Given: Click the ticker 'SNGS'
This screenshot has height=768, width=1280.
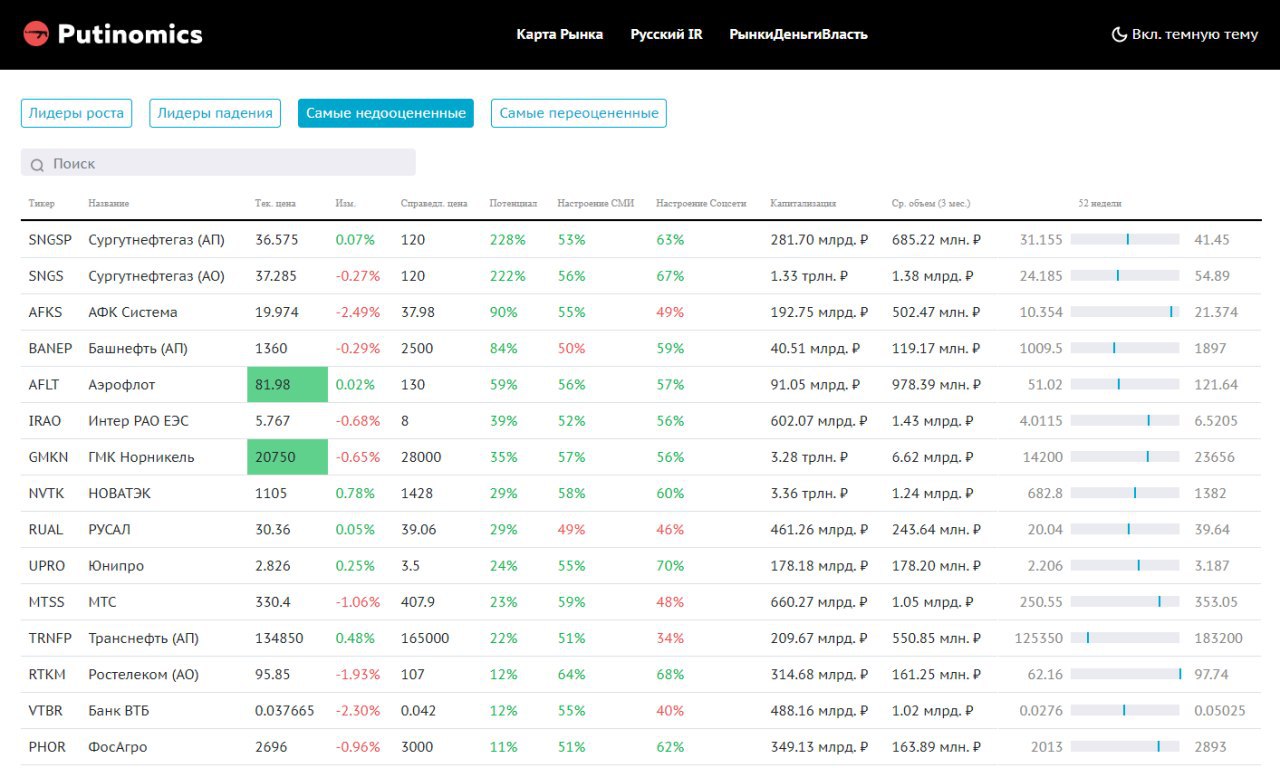Looking at the screenshot, I should pos(46,276).
